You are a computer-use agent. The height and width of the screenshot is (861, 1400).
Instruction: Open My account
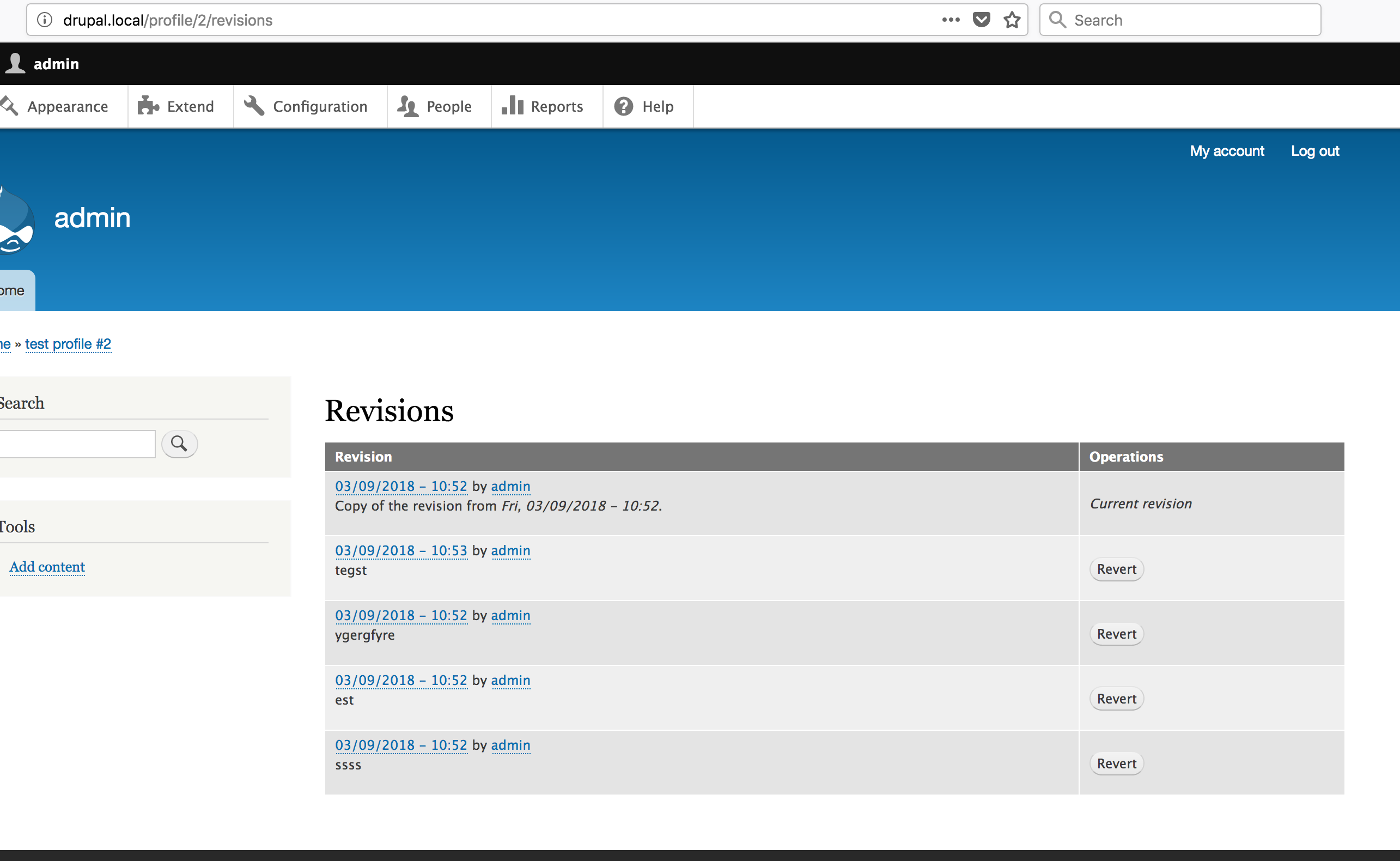coord(1227,151)
